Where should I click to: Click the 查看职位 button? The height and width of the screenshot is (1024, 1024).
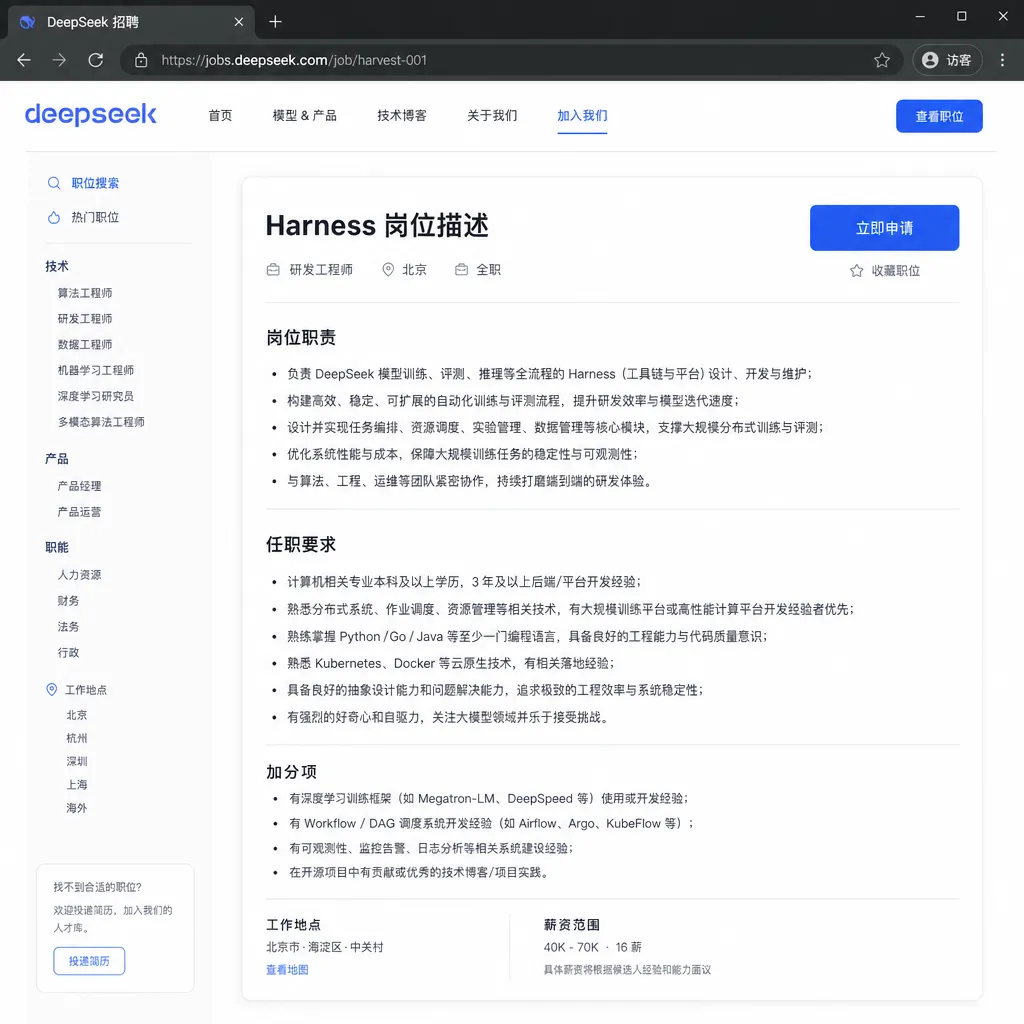pos(938,116)
